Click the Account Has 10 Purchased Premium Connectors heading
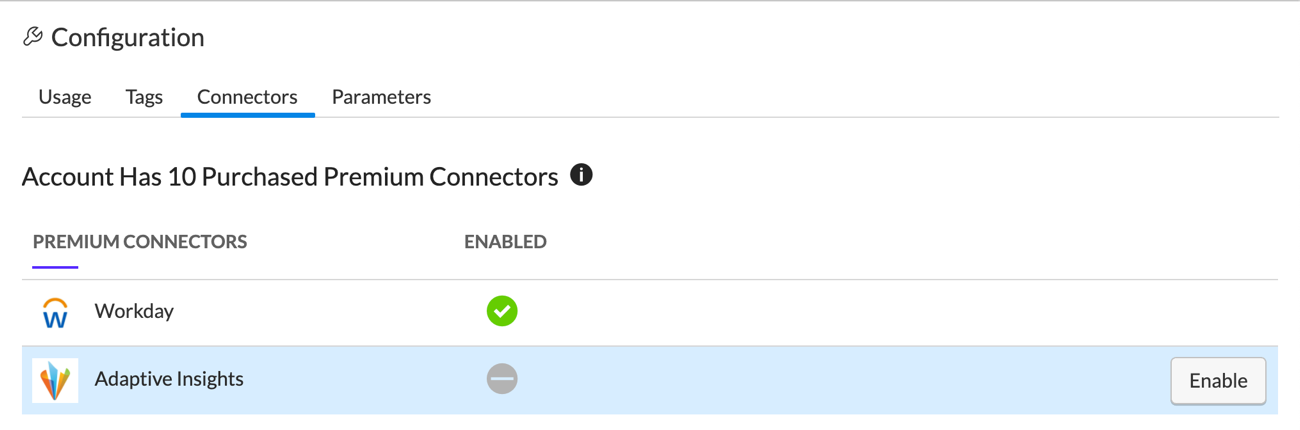Viewport: 1300px width, 430px height. point(290,177)
